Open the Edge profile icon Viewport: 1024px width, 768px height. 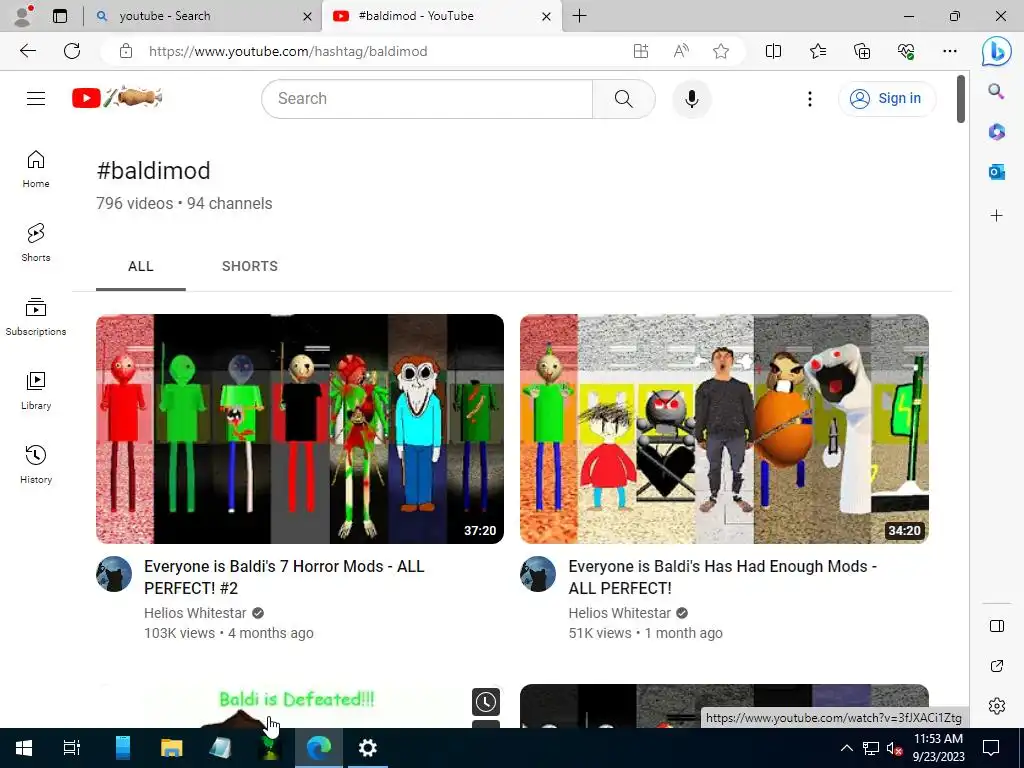click(x=24, y=16)
